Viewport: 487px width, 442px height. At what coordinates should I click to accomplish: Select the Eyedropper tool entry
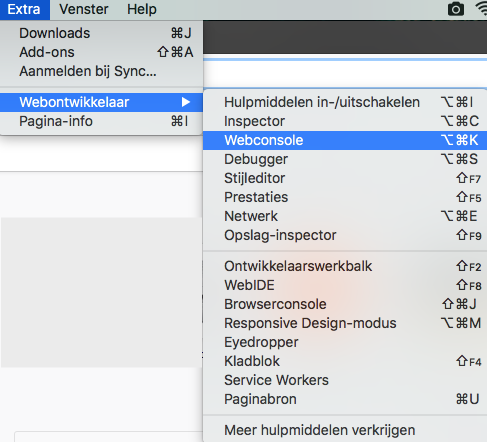pyautogui.click(x=345, y=342)
